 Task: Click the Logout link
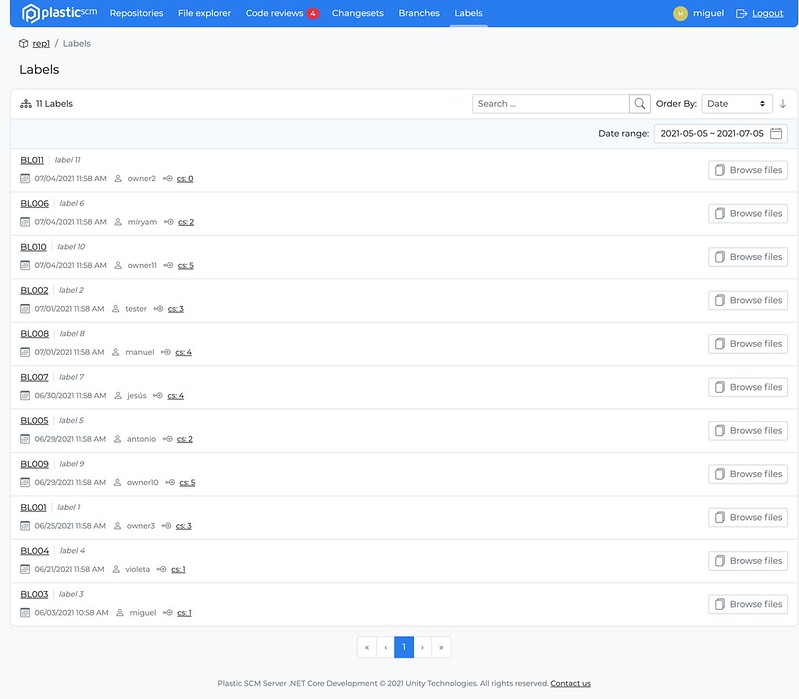click(x=767, y=13)
